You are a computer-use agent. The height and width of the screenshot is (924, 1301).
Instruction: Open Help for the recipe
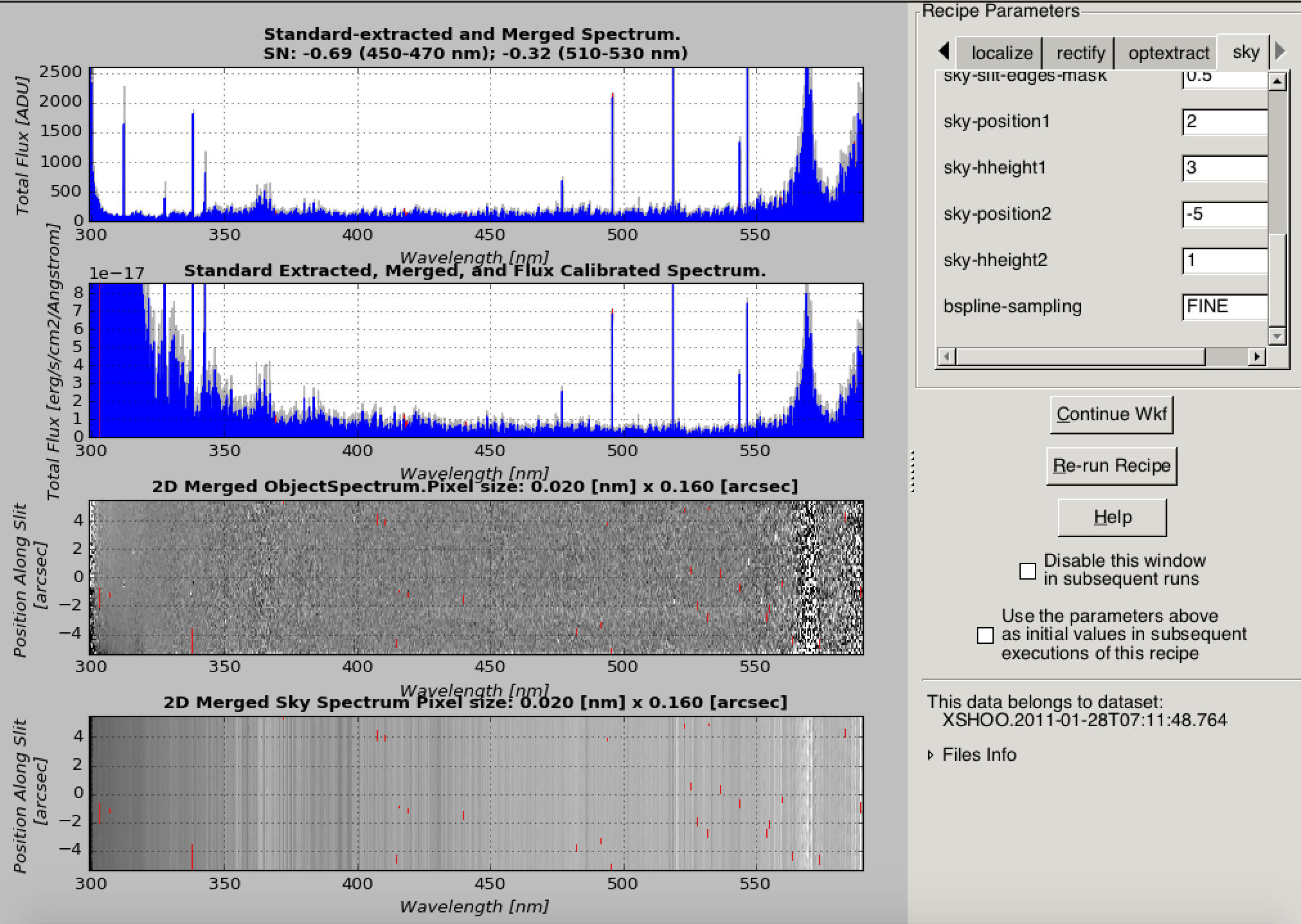click(1112, 517)
